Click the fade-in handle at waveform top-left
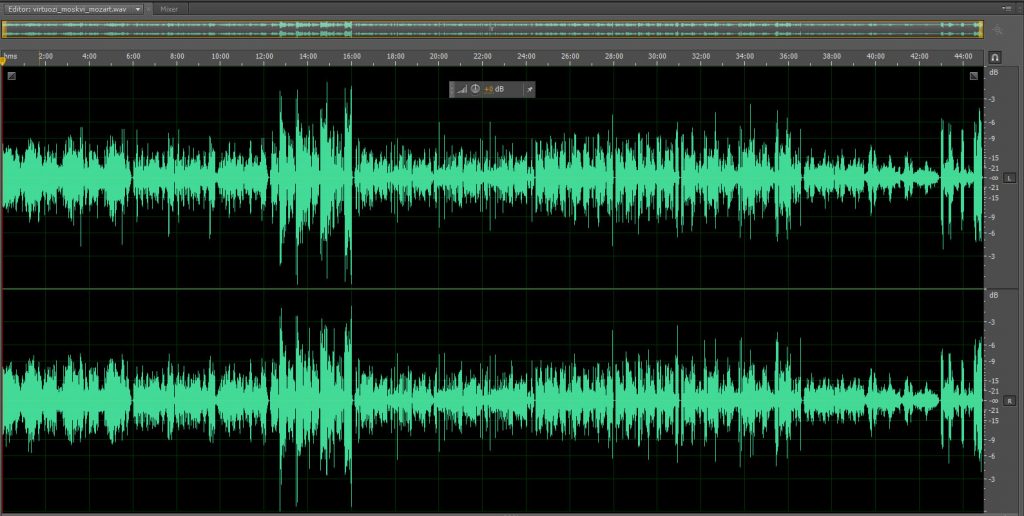 pos(11,75)
